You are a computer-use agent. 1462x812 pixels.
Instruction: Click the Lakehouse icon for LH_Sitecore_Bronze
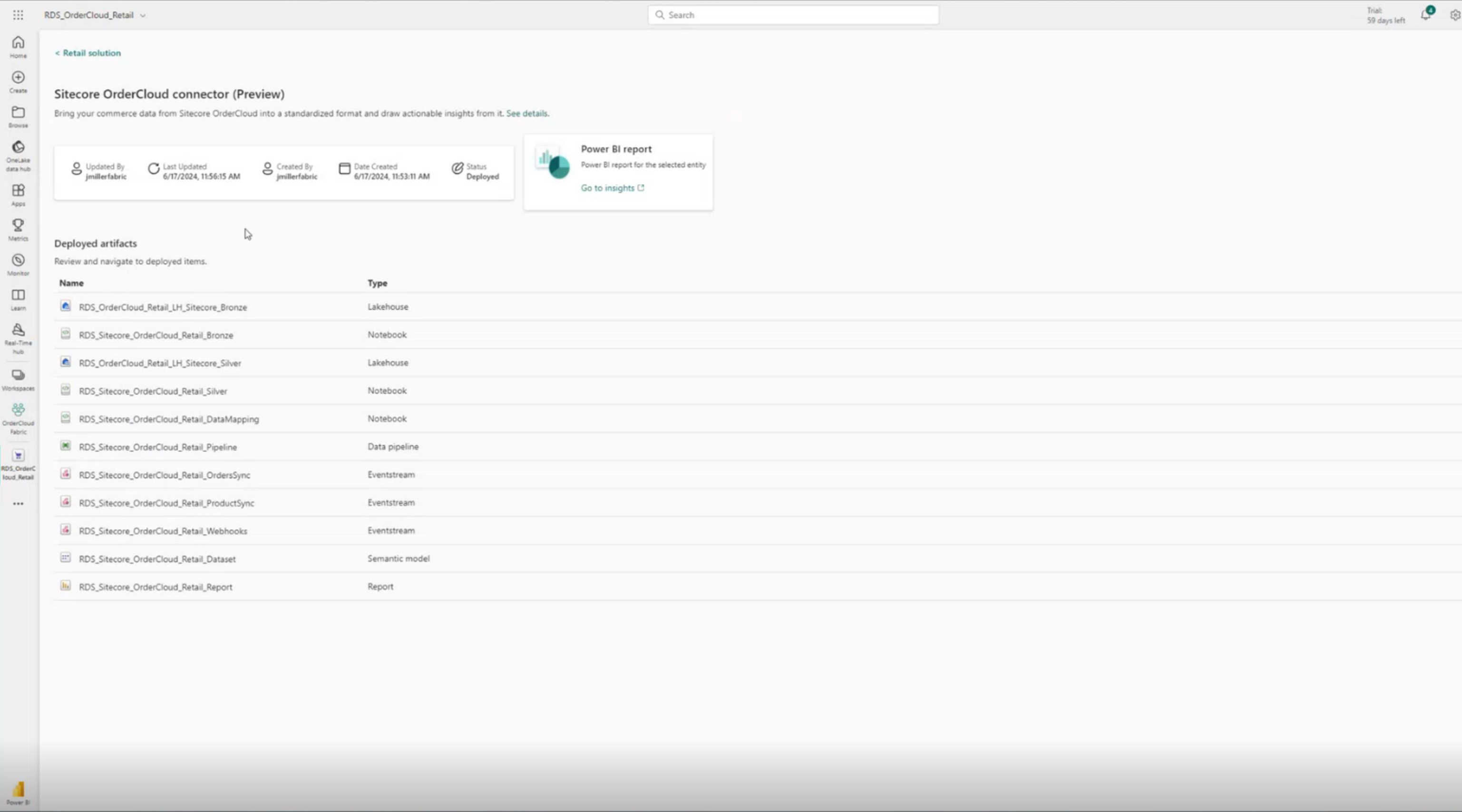point(66,306)
